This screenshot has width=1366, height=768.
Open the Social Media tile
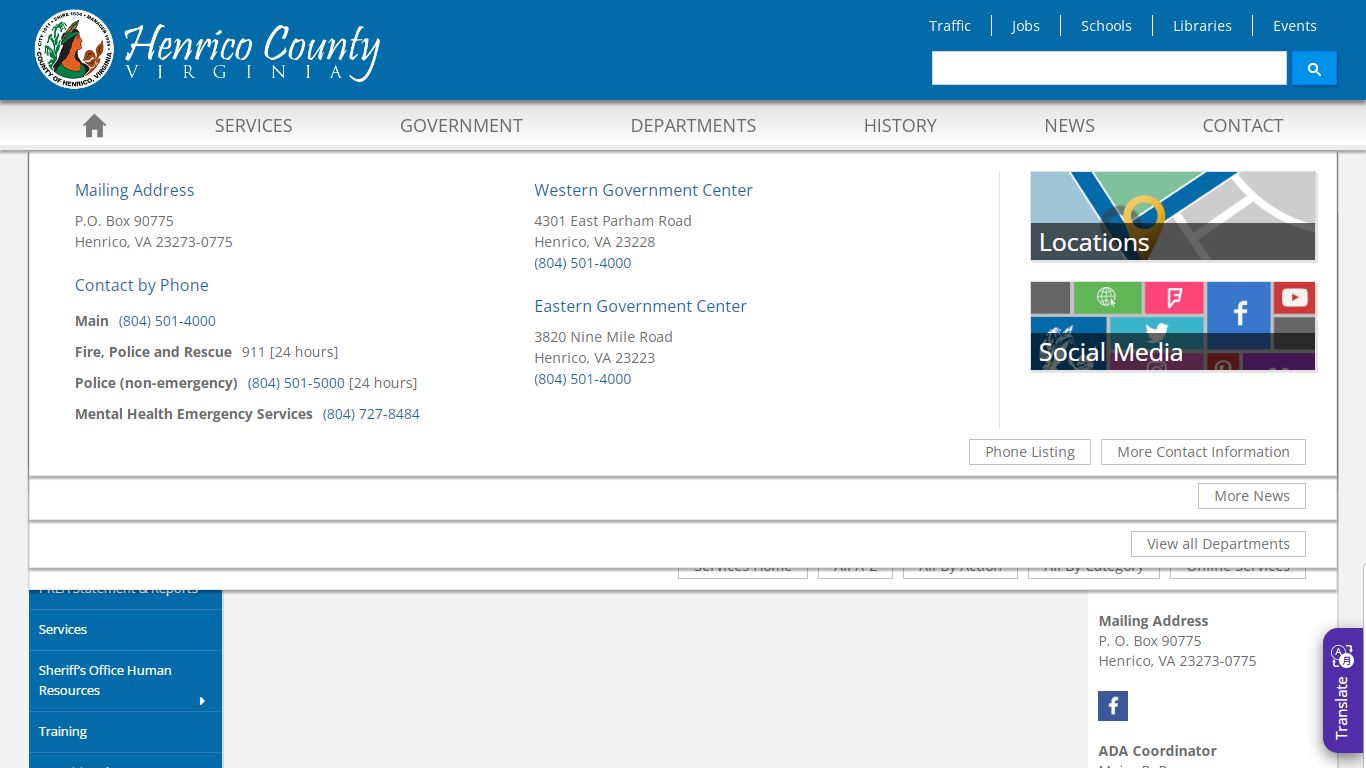1173,326
